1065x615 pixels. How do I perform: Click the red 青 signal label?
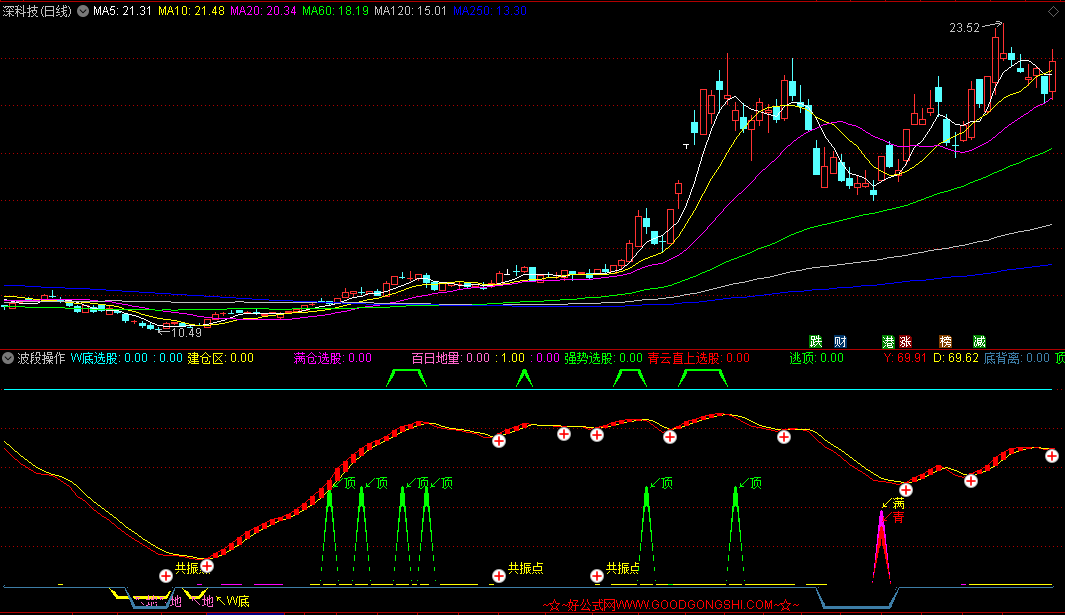click(899, 517)
